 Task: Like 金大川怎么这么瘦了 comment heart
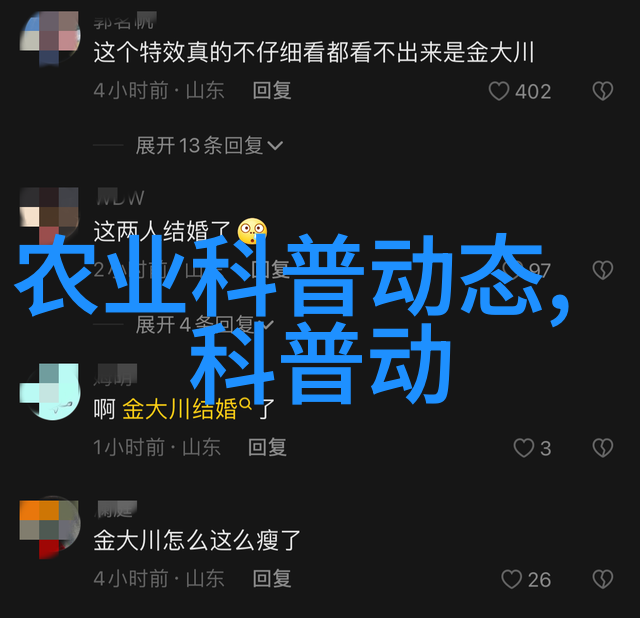pyautogui.click(x=511, y=579)
